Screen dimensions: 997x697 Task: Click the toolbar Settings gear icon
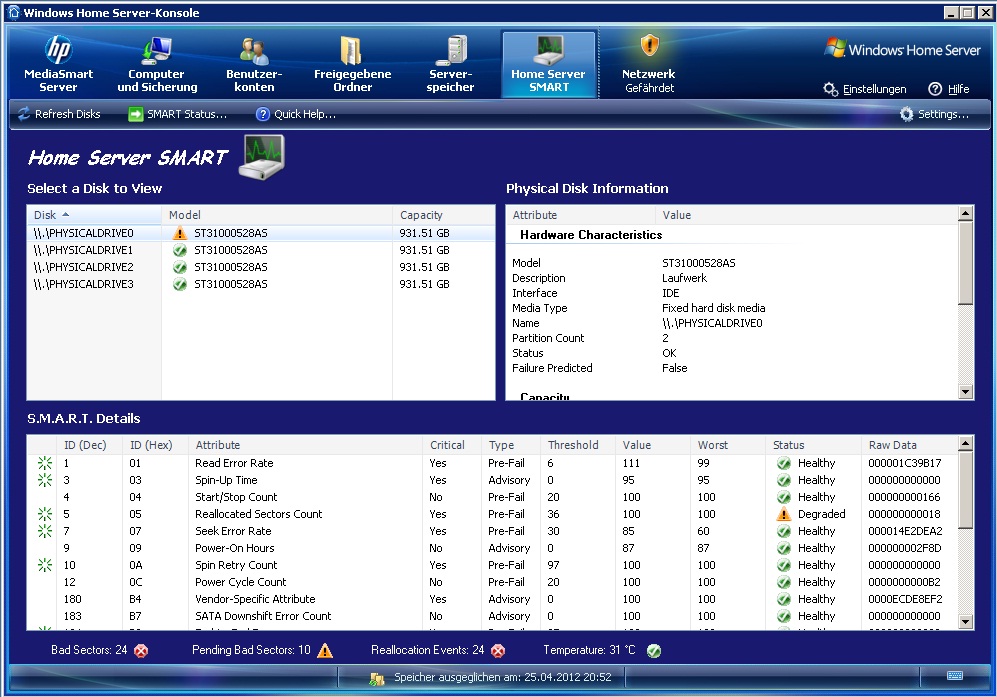(x=907, y=114)
